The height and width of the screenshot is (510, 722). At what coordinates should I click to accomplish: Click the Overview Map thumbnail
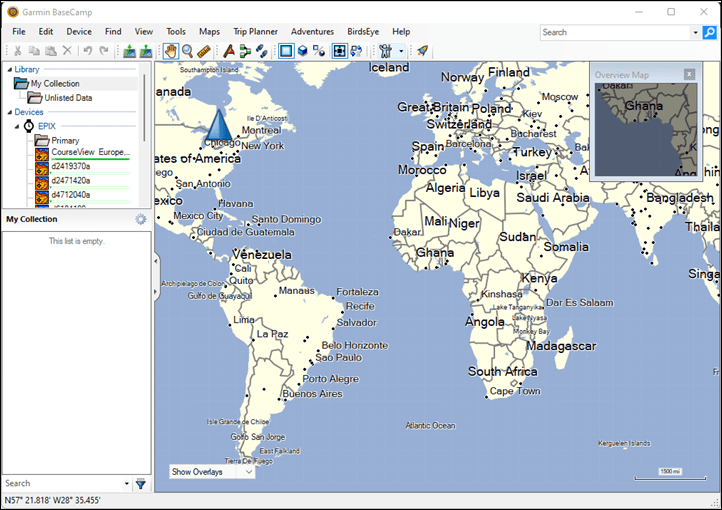pyautogui.click(x=646, y=129)
